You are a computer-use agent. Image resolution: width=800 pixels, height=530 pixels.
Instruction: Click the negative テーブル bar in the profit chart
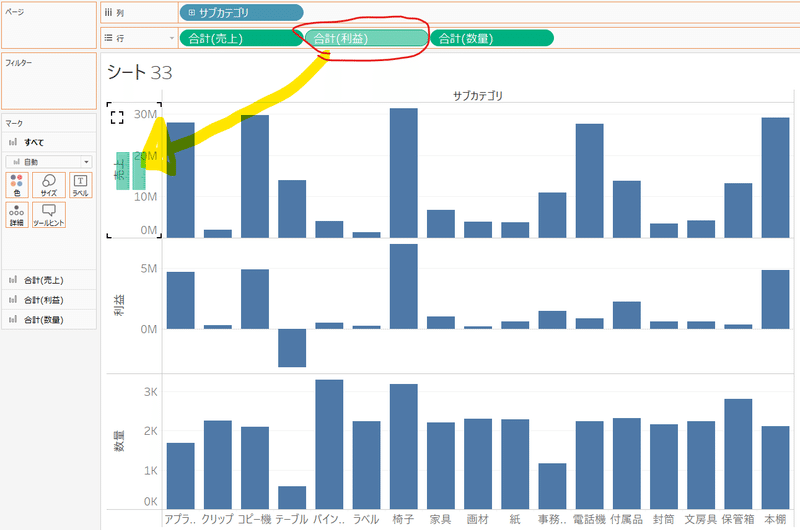pos(292,348)
